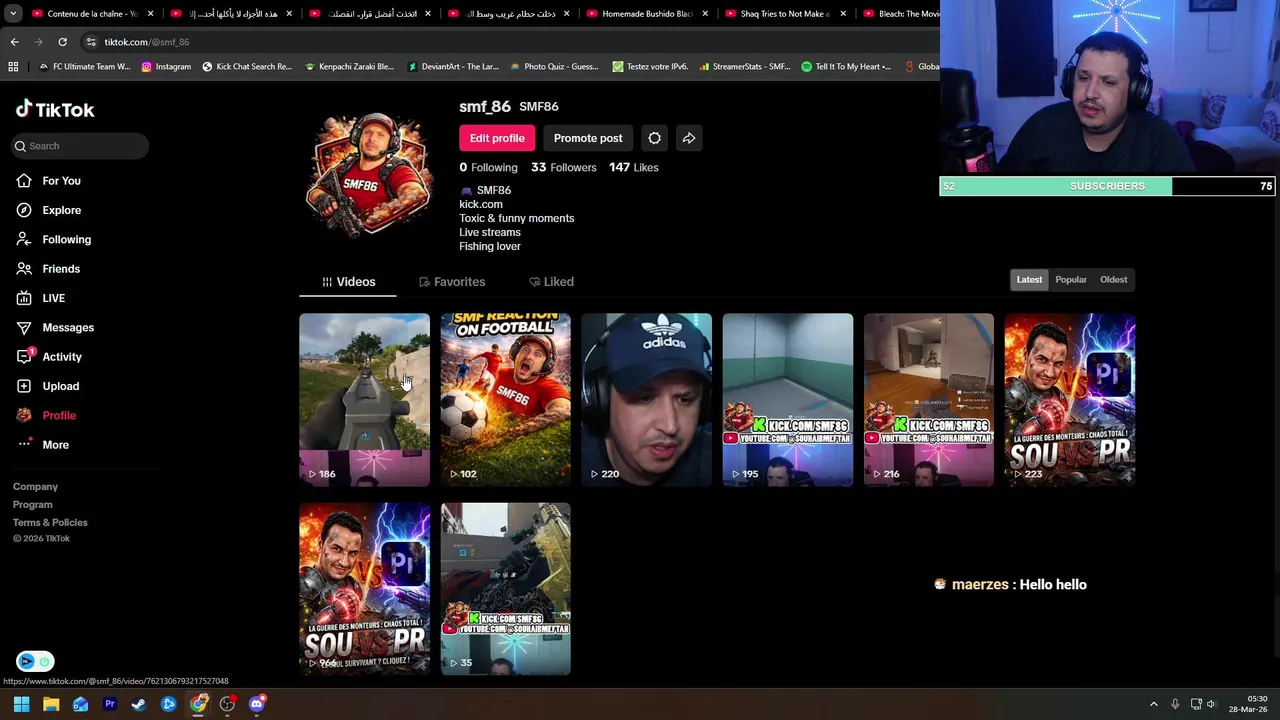Close the Contenu de la chaîne tab
This screenshot has height=720, width=1280.
(x=151, y=14)
